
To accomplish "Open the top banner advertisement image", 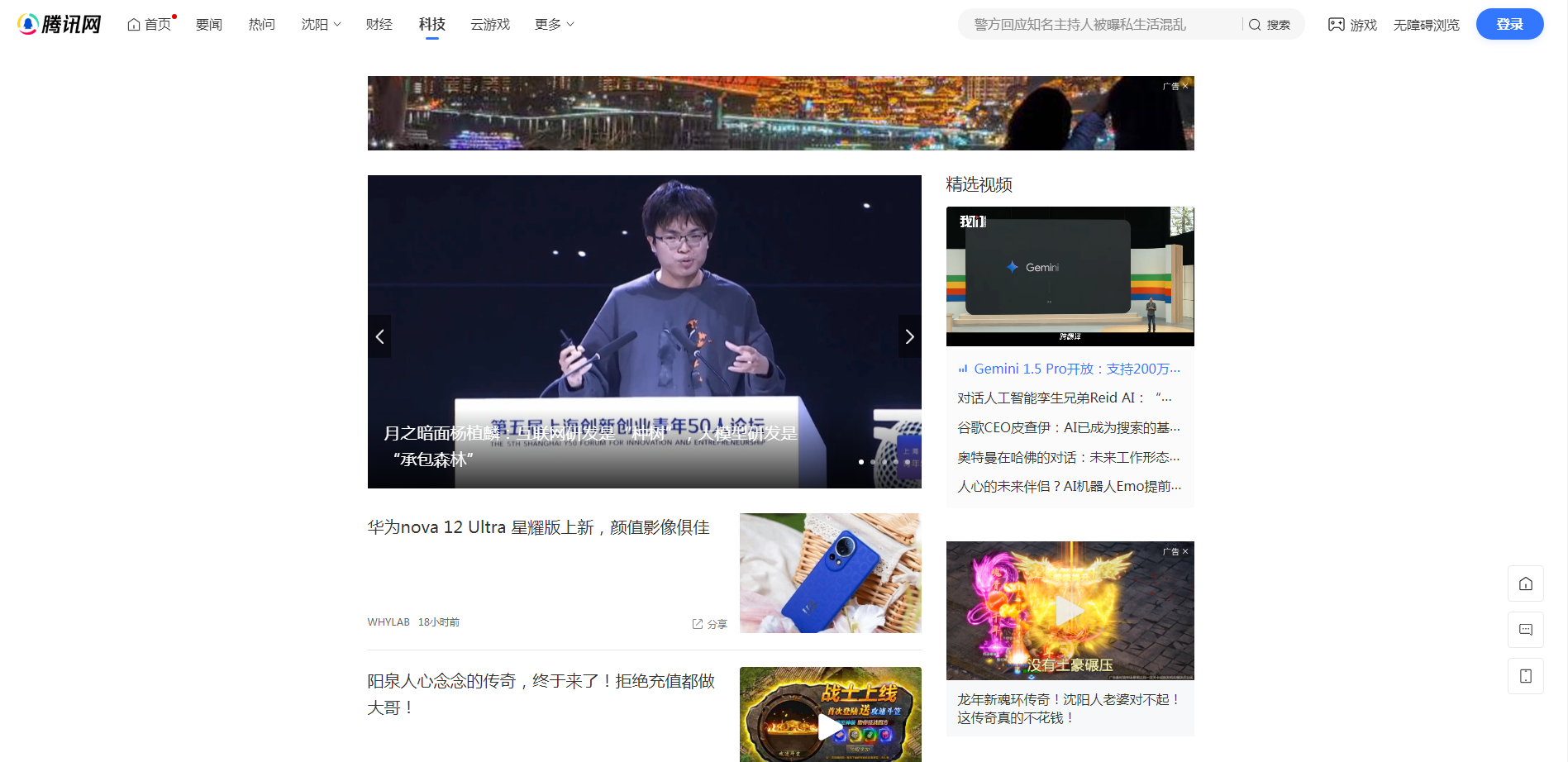I will pos(780,113).
